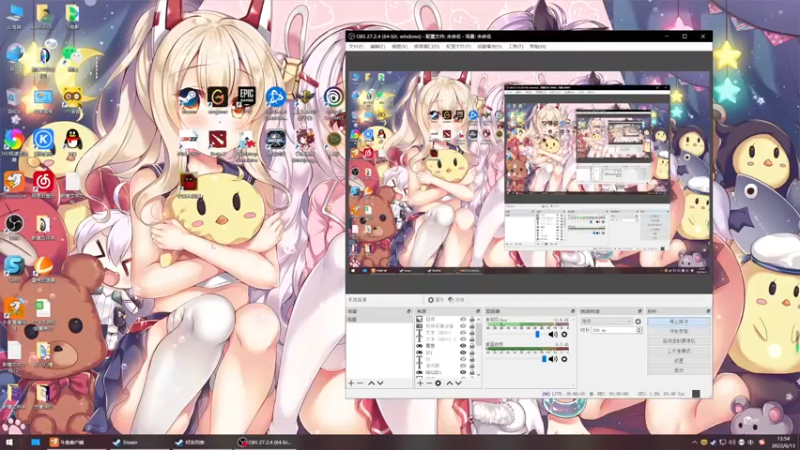Move scene down with Scenes down arrow

[380, 383]
